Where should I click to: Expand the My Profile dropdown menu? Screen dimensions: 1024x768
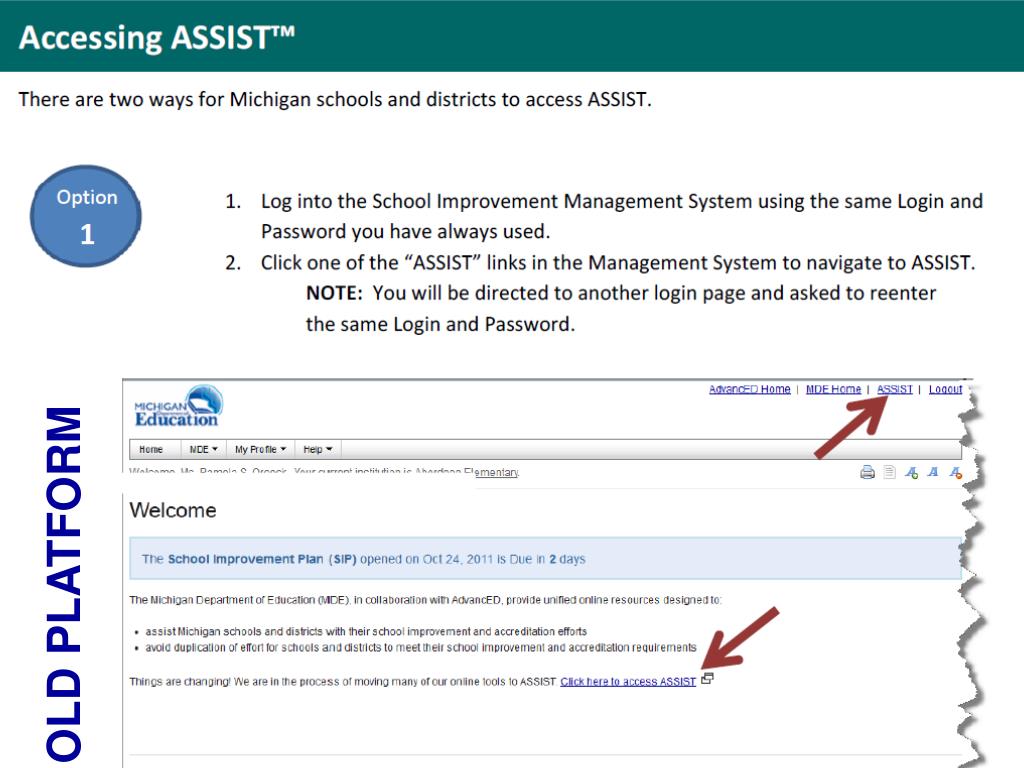click(261, 449)
